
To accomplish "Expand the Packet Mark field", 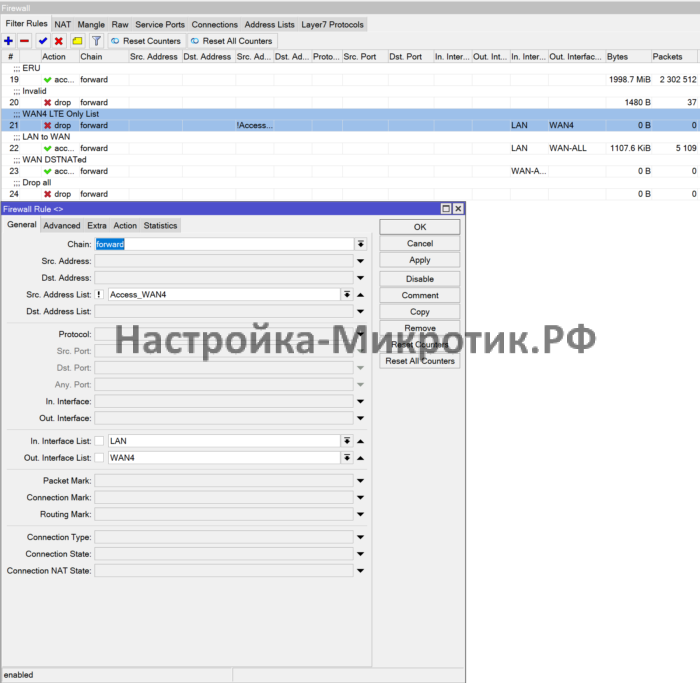I will [x=361, y=481].
